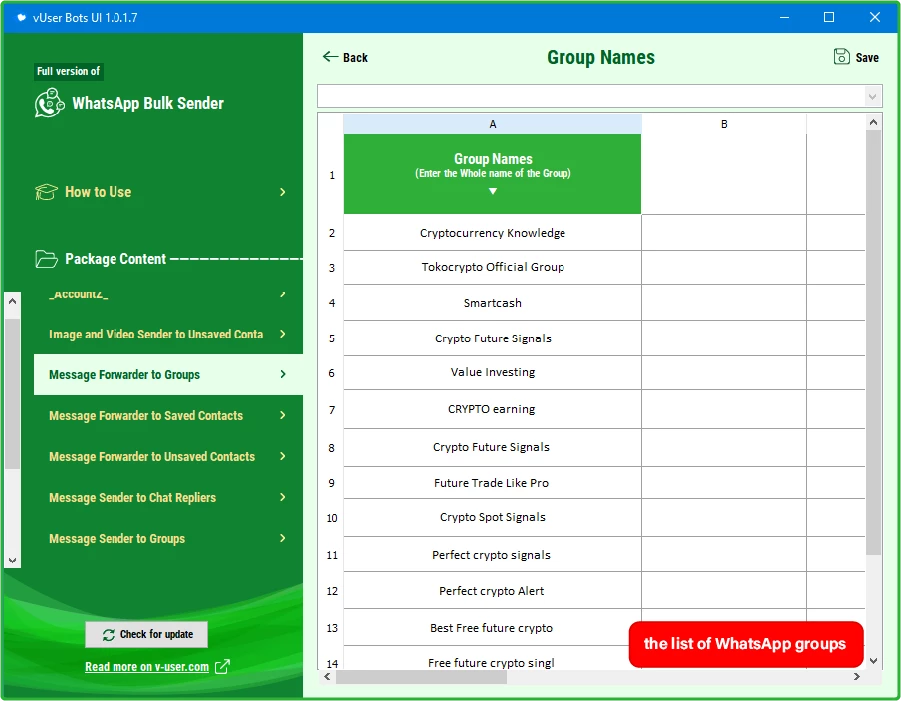Click the sidebar scroll up arrow
The width and height of the screenshot is (901, 701).
point(13,301)
